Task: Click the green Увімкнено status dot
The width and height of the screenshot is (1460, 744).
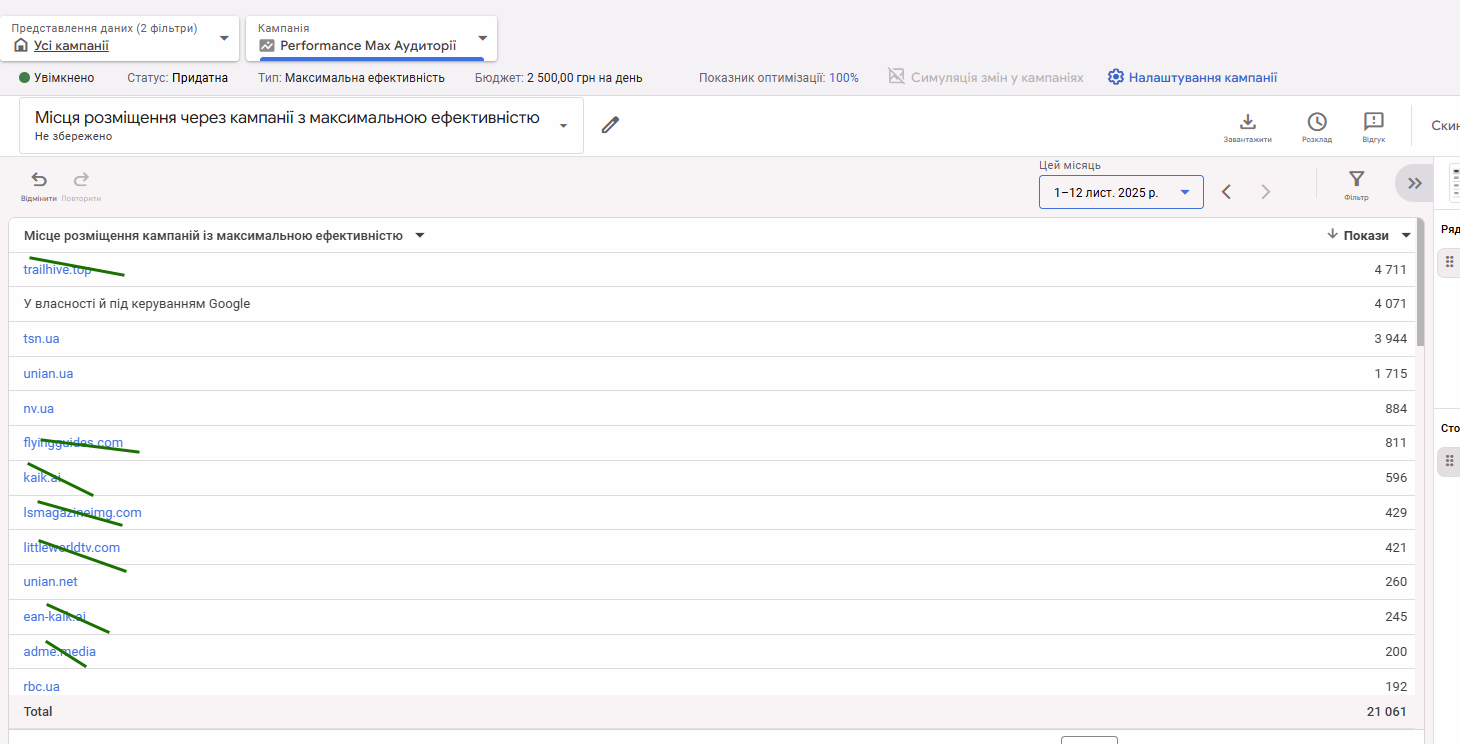Action: pyautogui.click(x=25, y=78)
